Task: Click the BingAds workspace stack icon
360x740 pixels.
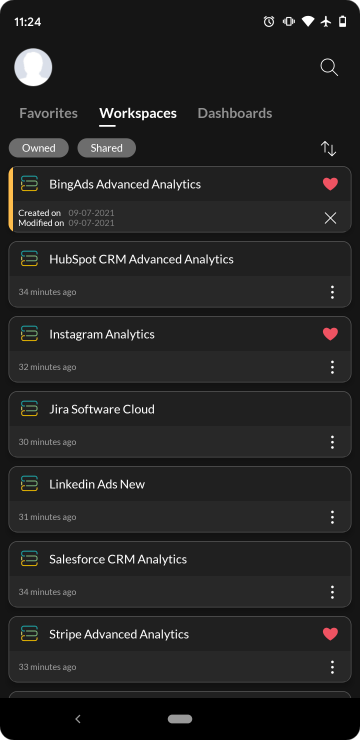Action: 29,184
